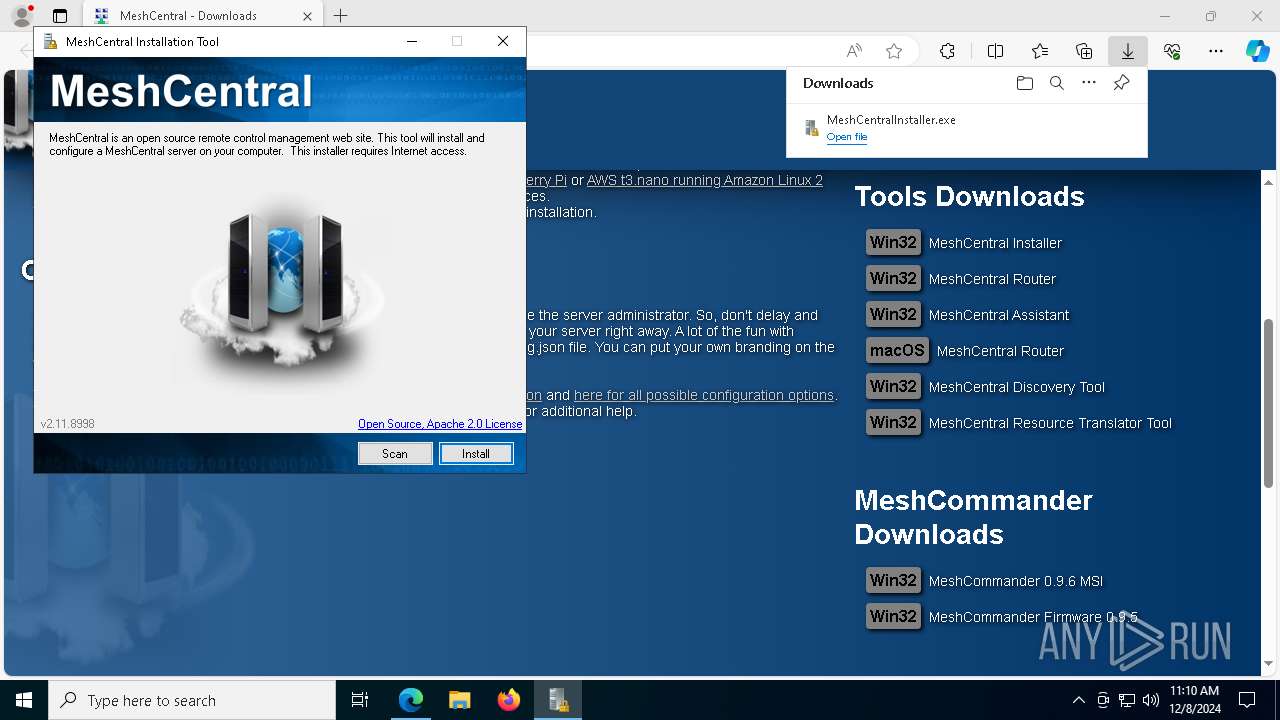Open the Windows Start menu
The height and width of the screenshot is (720, 1280).
click(x=24, y=700)
